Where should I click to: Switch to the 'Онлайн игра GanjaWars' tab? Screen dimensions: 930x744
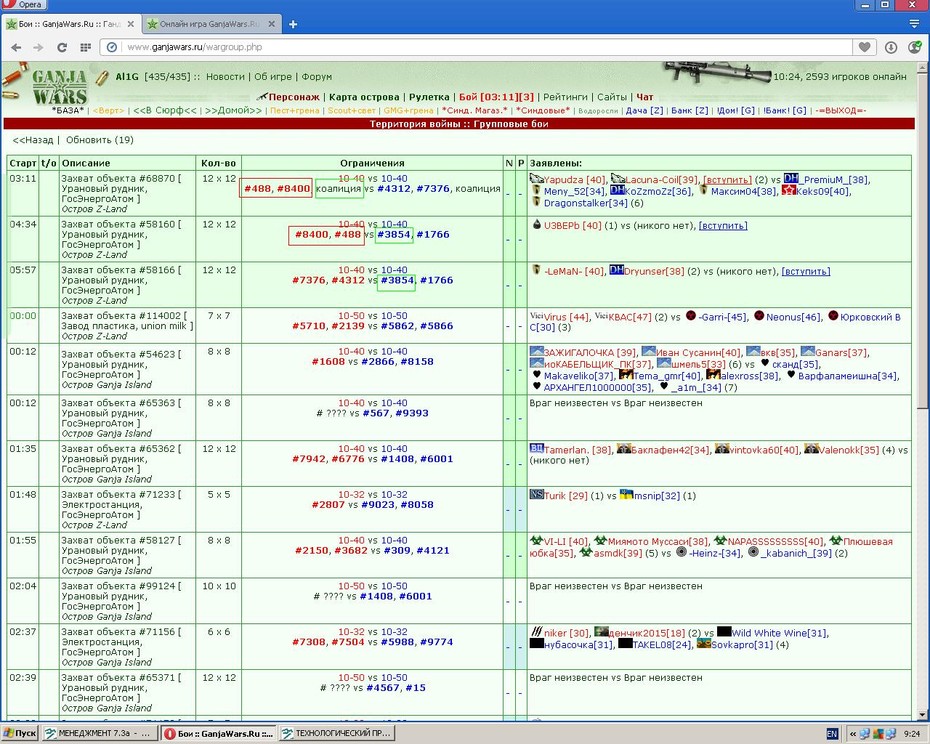click(210, 24)
